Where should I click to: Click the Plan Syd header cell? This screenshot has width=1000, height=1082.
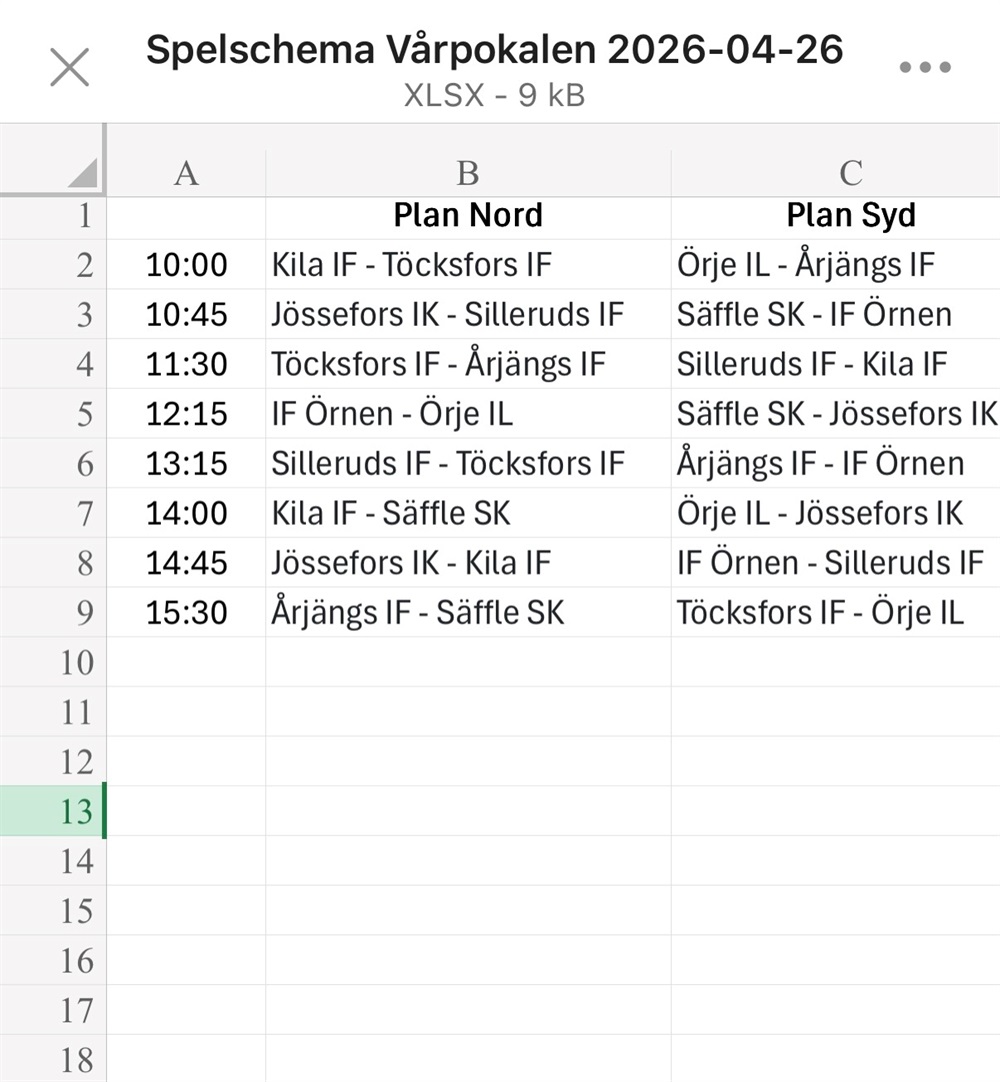pos(850,215)
